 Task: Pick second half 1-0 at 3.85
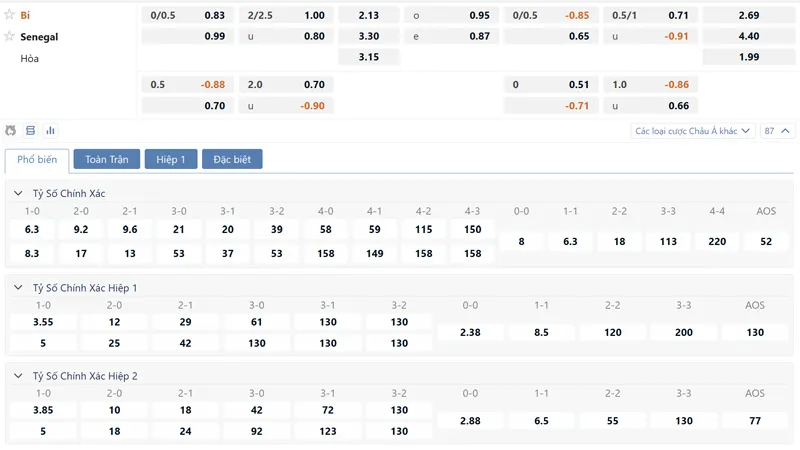click(43, 410)
